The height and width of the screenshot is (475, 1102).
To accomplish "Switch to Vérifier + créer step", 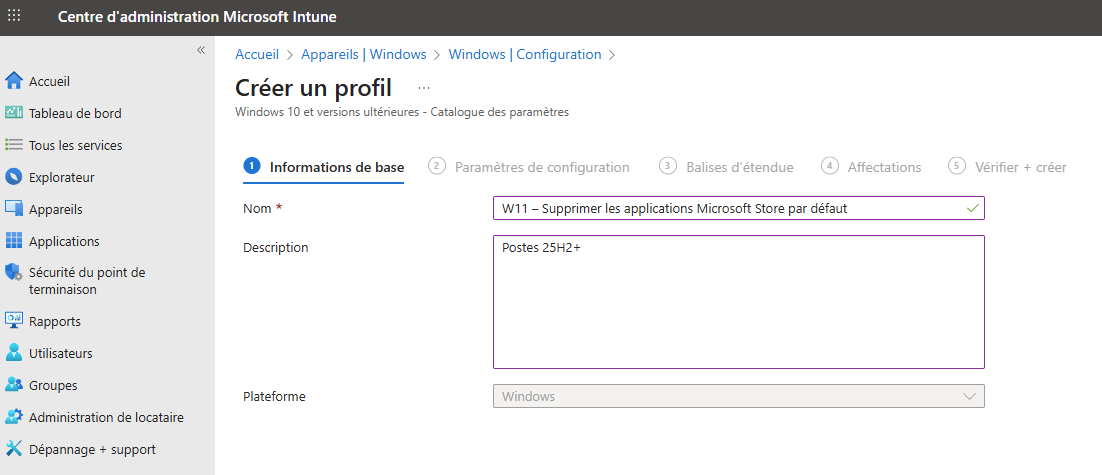I will click(x=1007, y=167).
